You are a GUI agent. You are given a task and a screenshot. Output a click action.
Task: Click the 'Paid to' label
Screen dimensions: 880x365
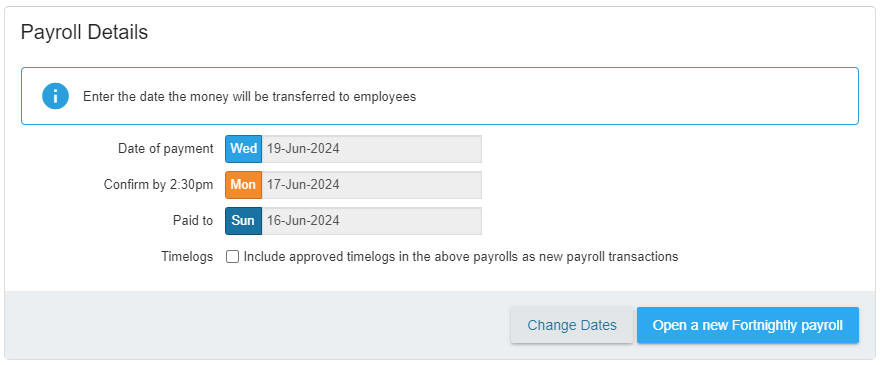point(193,221)
